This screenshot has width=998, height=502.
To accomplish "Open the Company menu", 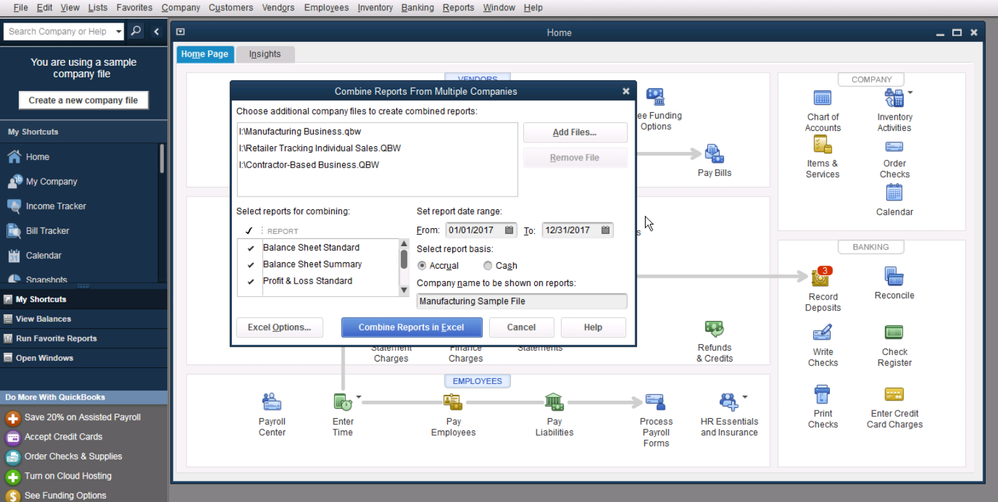I will tap(181, 8).
